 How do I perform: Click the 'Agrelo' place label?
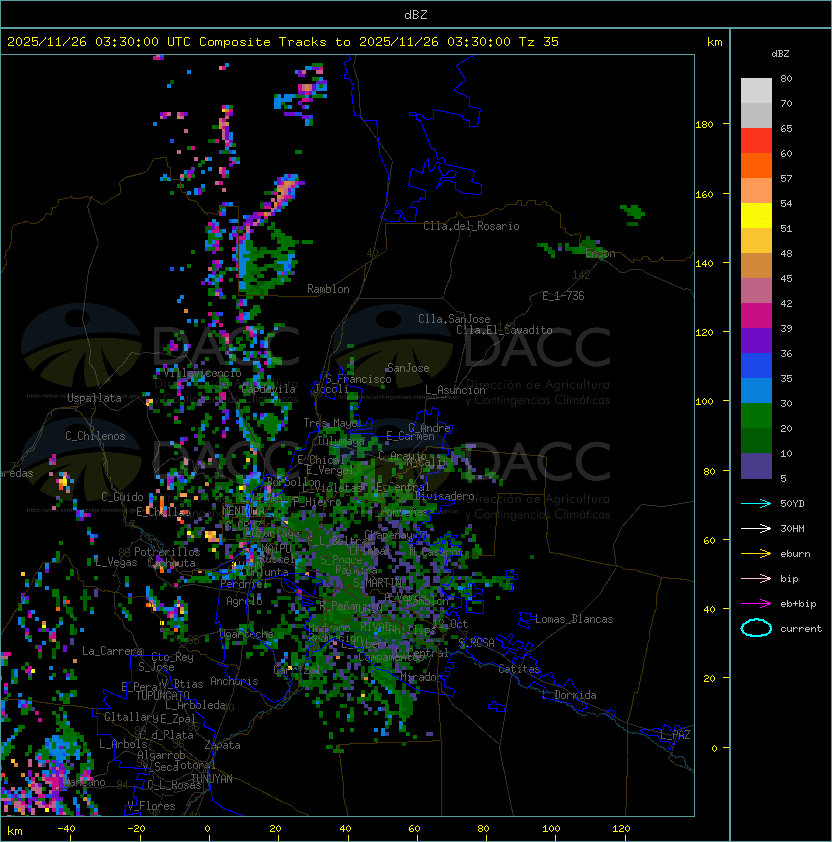click(244, 601)
